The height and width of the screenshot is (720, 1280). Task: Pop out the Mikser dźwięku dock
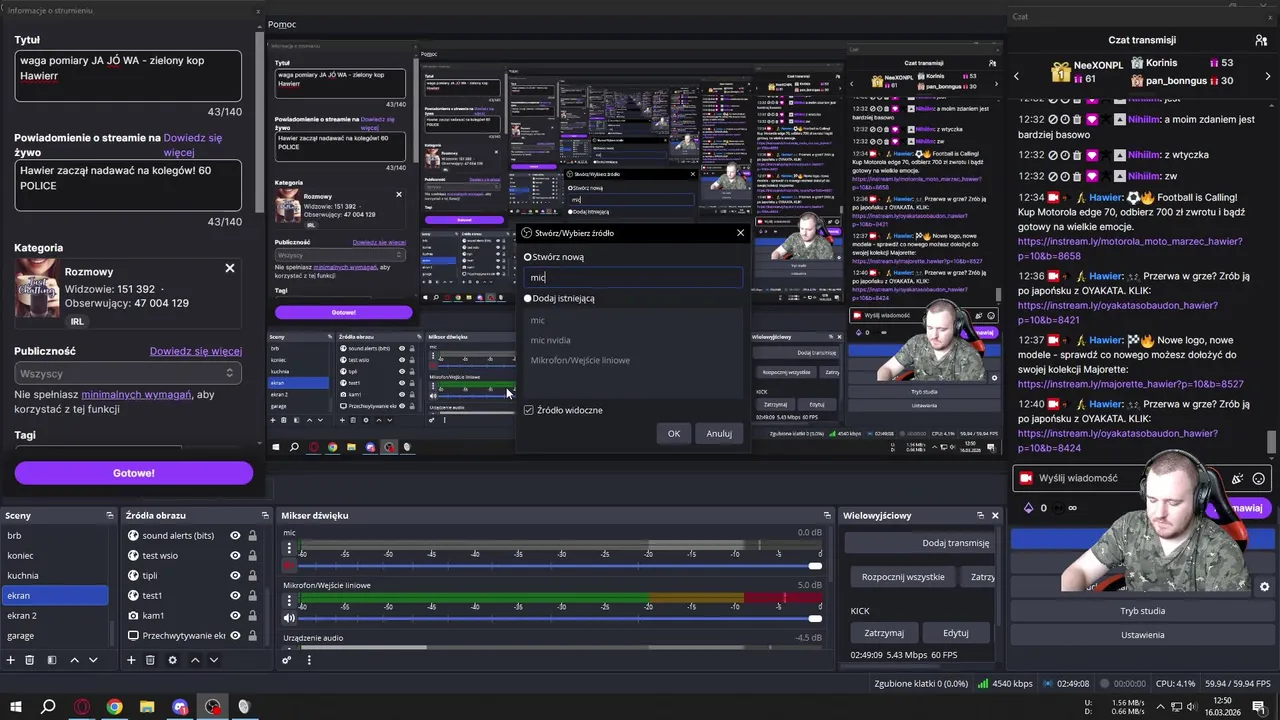click(827, 516)
